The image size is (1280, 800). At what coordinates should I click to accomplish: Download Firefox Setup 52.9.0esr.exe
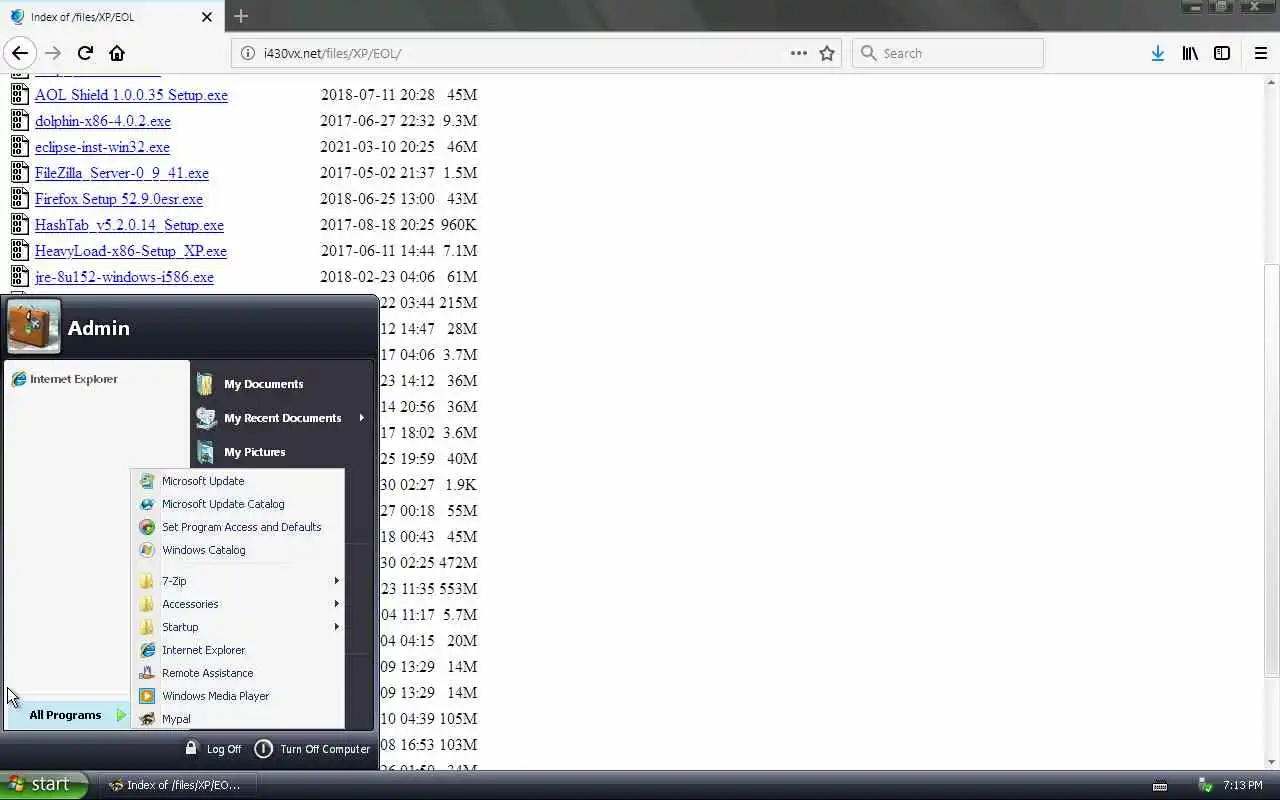[x=119, y=199]
